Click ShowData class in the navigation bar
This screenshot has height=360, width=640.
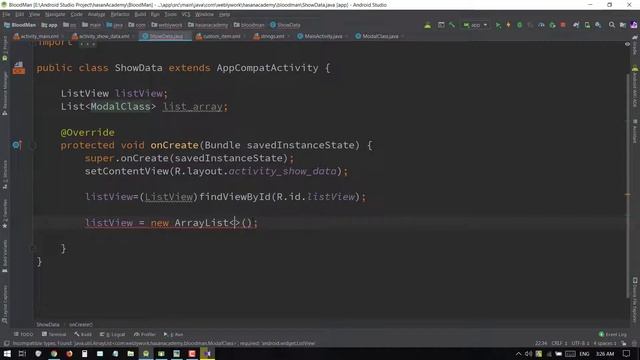tap(285, 25)
